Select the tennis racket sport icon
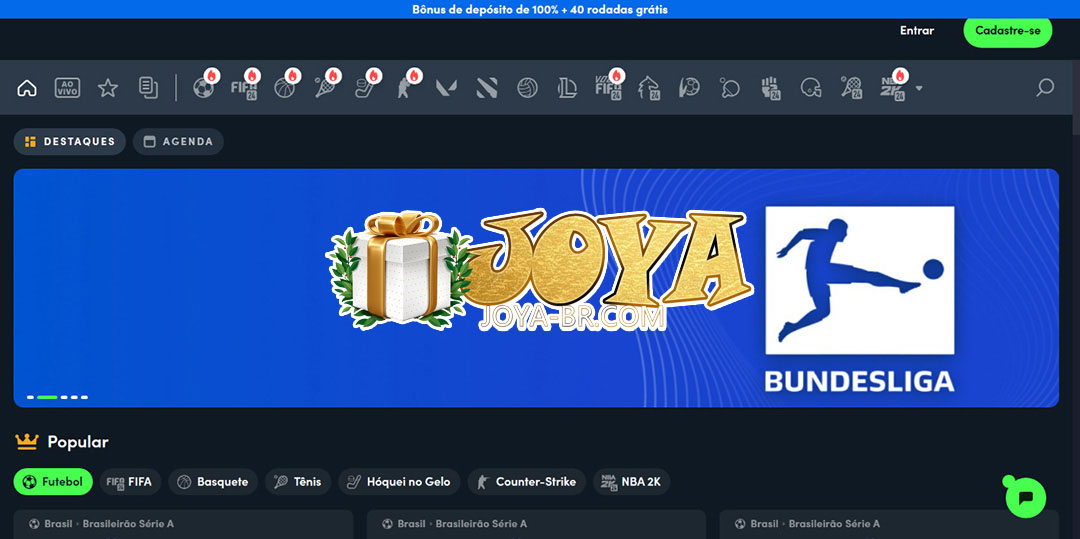The height and width of the screenshot is (539, 1080). click(x=325, y=88)
